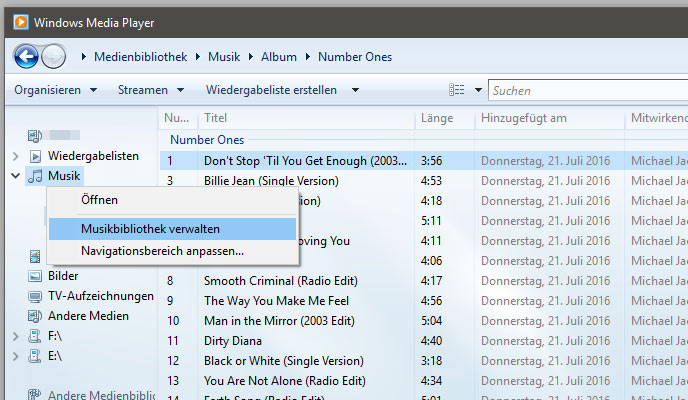Click the Windows Media Player title icon
Image resolution: width=688 pixels, height=400 pixels.
[21, 22]
